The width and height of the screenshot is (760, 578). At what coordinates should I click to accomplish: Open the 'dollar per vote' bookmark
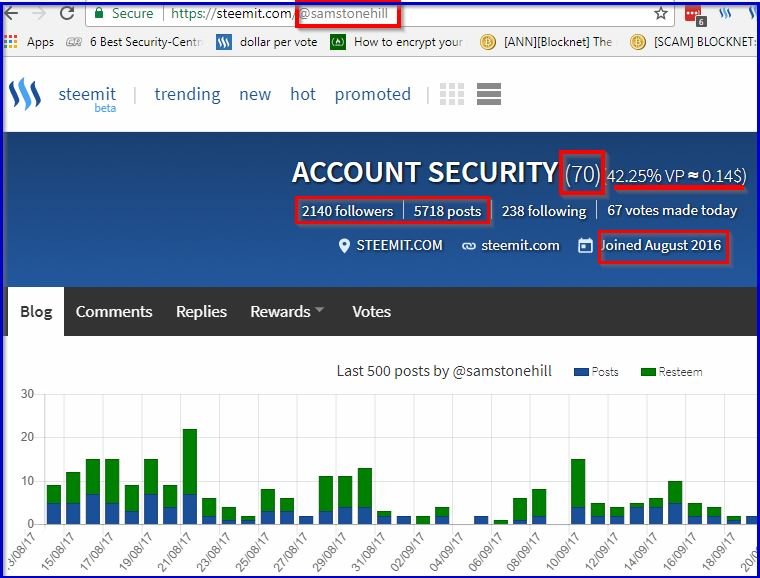(267, 42)
